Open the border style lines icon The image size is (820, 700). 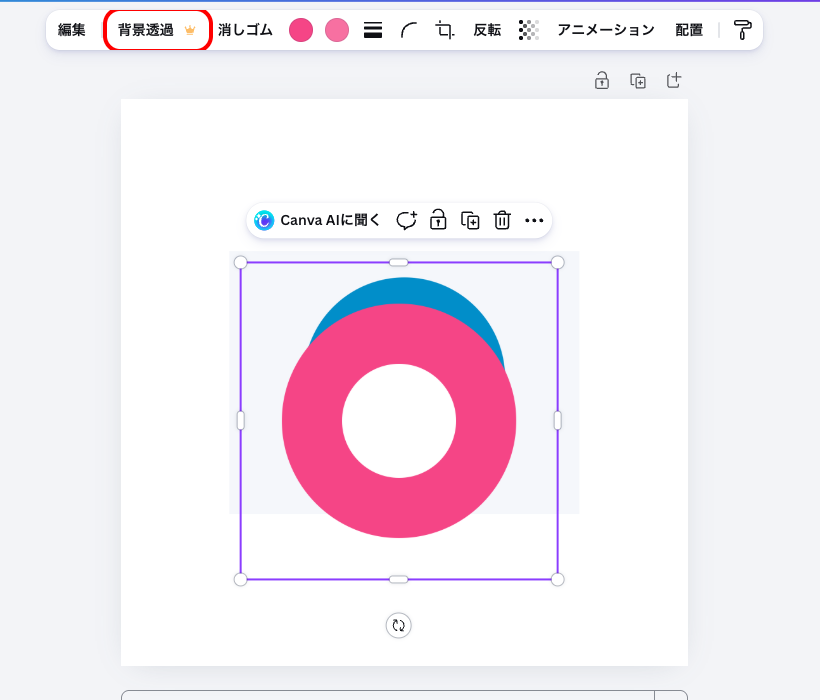coord(373,30)
